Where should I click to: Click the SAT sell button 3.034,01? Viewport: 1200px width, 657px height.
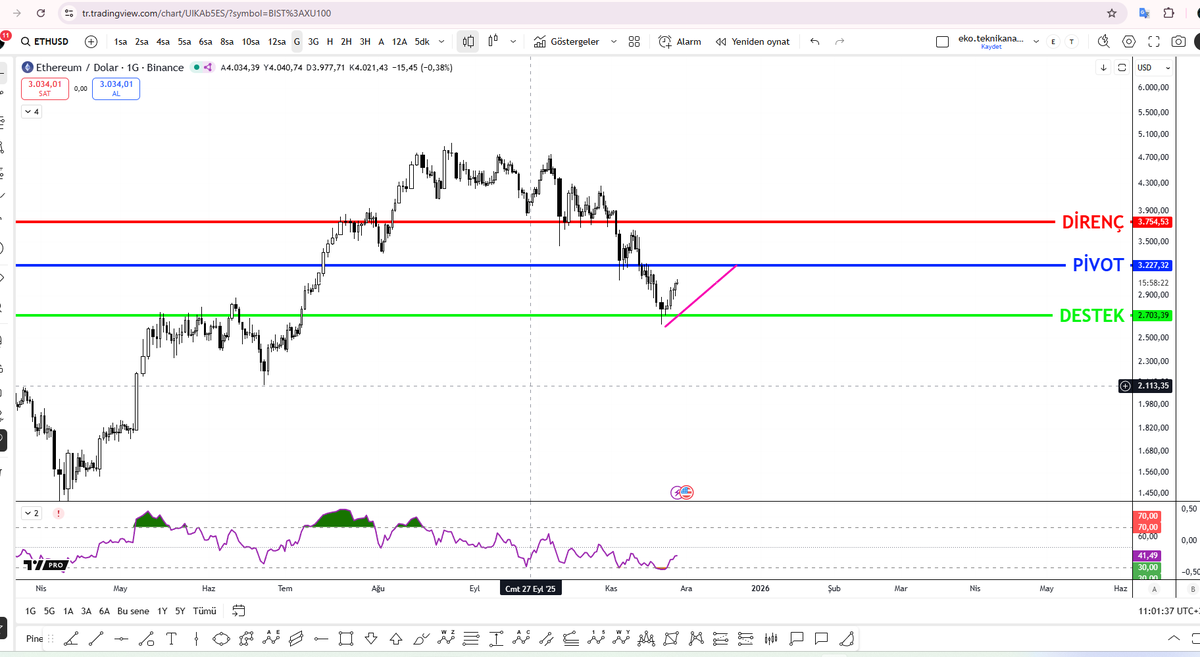[x=44, y=88]
